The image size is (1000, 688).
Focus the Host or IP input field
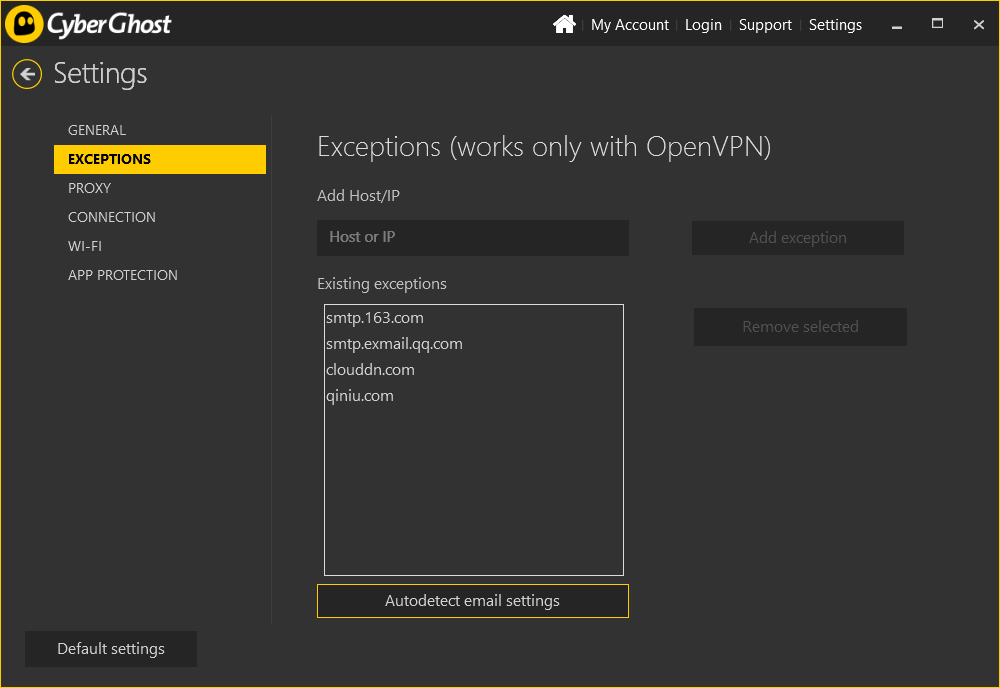click(473, 238)
